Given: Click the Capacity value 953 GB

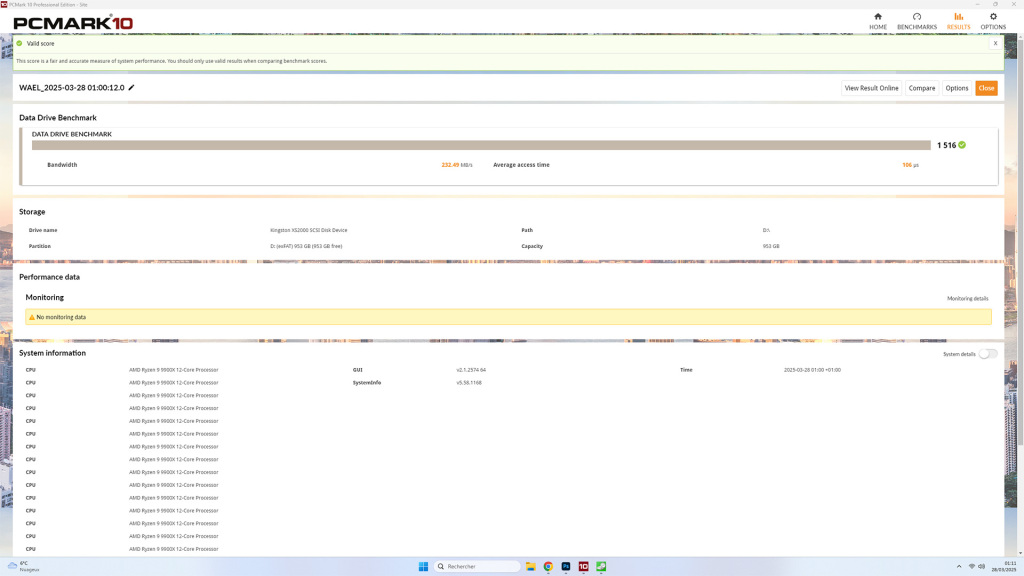Looking at the screenshot, I should (771, 246).
